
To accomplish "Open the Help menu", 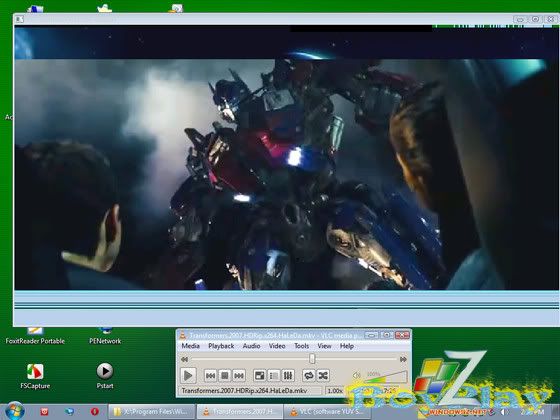I will [346, 346].
